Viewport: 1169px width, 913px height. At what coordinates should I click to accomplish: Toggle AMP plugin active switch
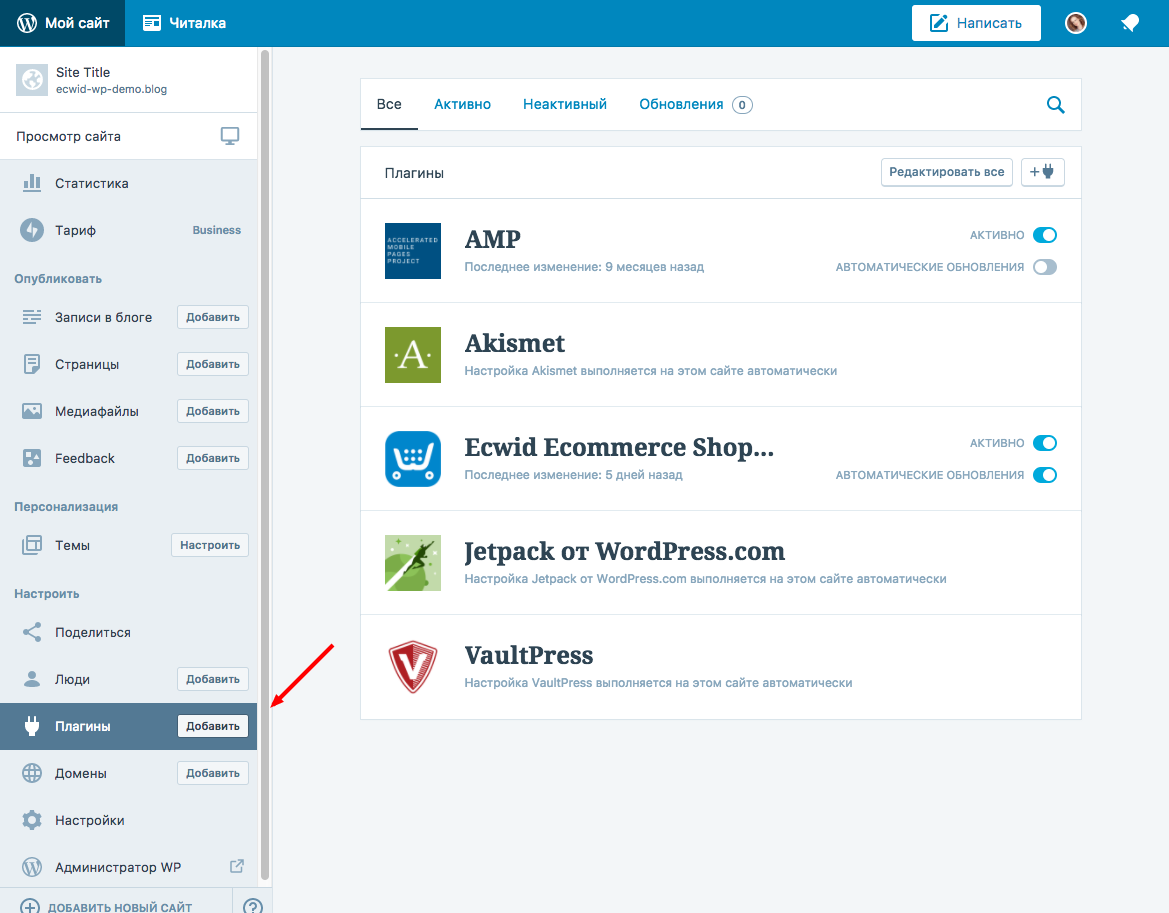click(1044, 235)
